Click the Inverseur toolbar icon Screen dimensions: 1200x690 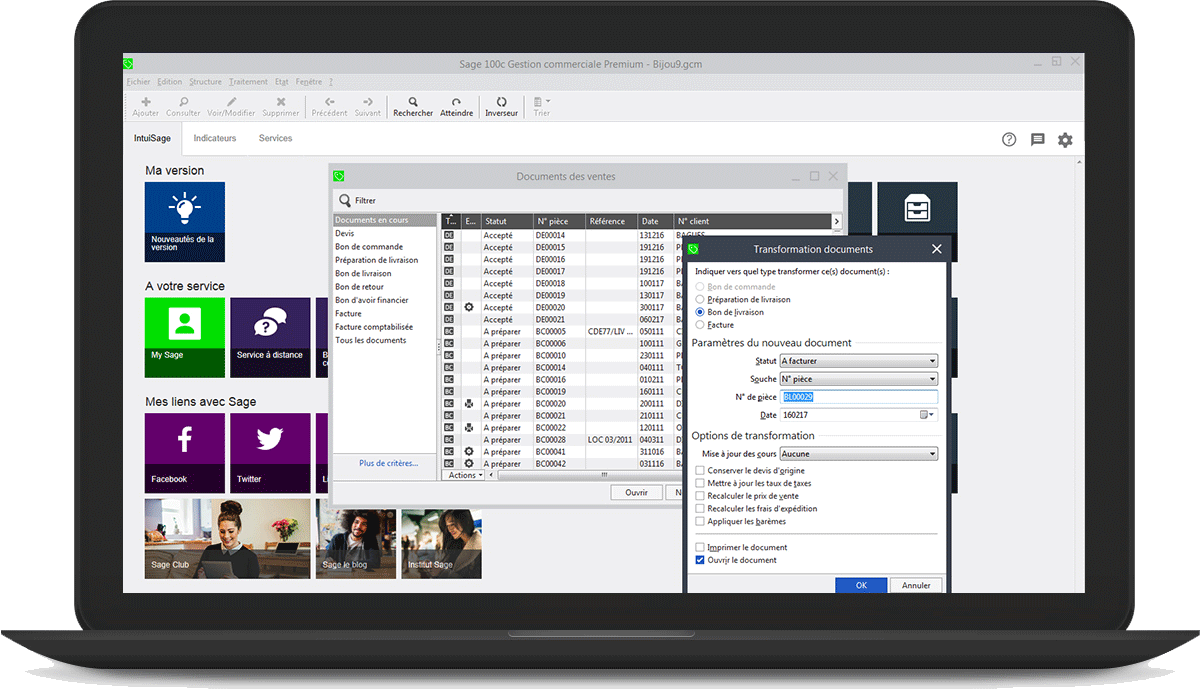pyautogui.click(x=501, y=105)
